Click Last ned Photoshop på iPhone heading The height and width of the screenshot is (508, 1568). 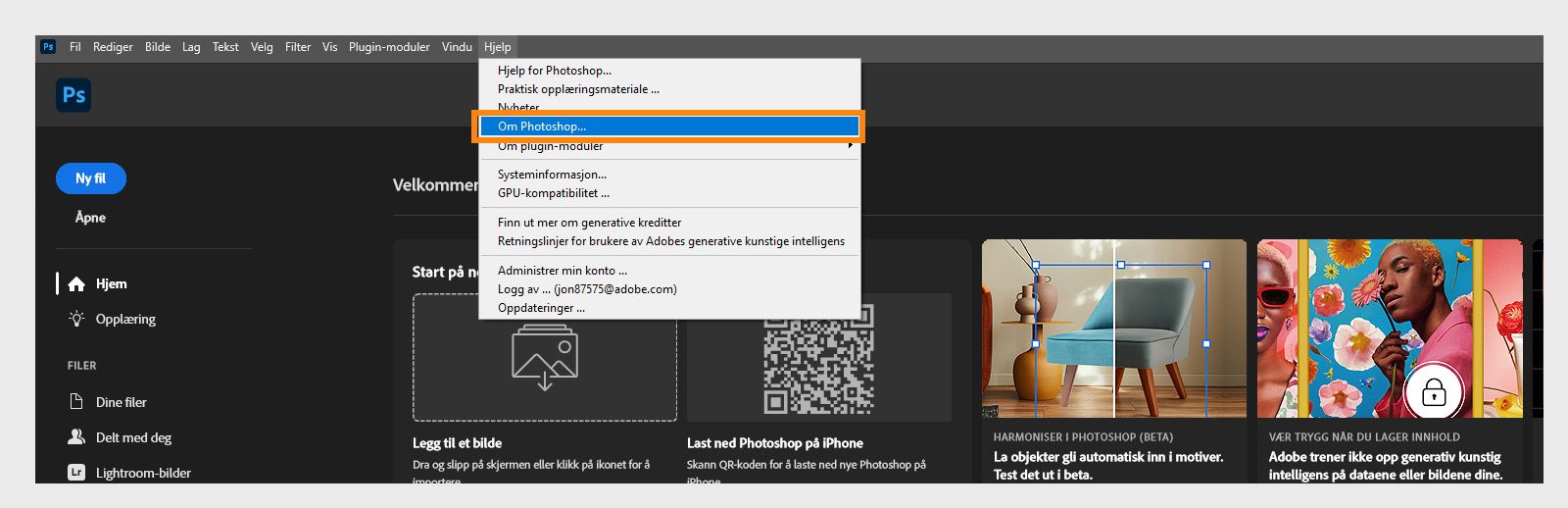(775, 443)
